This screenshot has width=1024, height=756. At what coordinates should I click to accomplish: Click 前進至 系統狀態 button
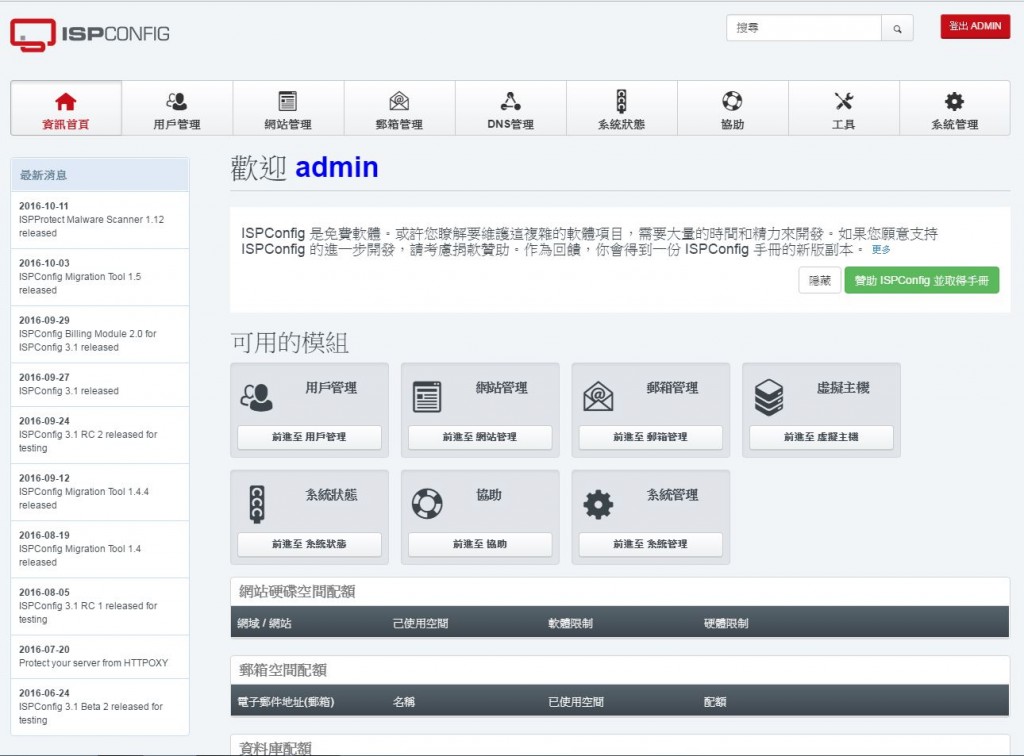point(309,544)
